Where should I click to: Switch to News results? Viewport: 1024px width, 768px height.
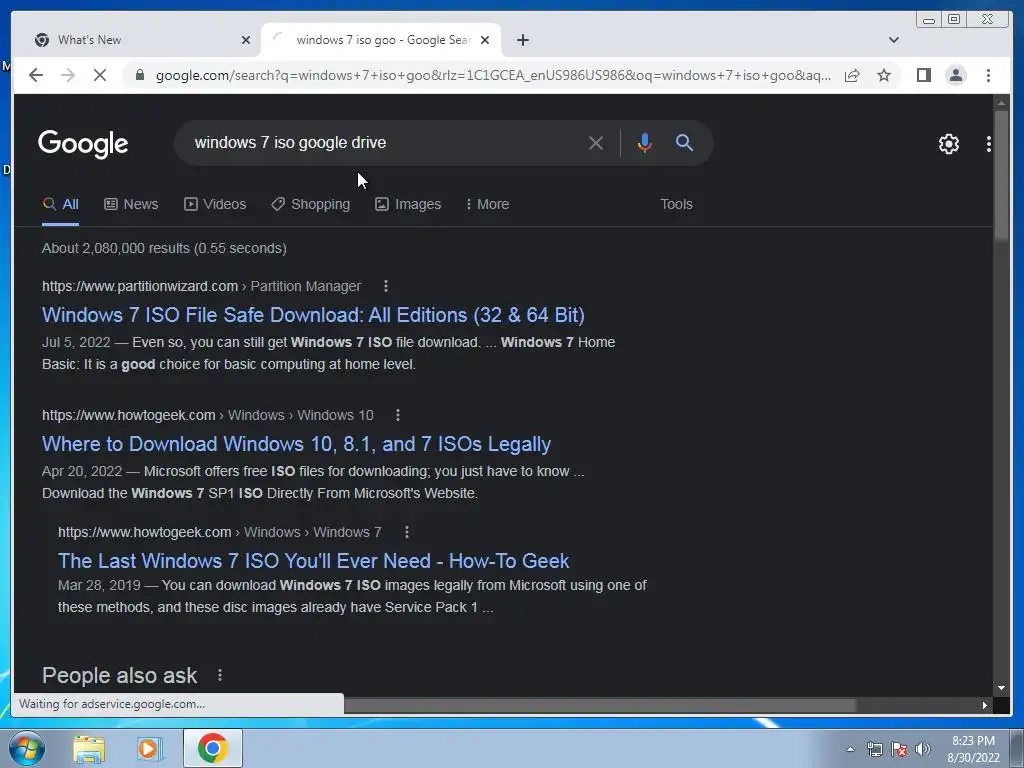click(131, 204)
